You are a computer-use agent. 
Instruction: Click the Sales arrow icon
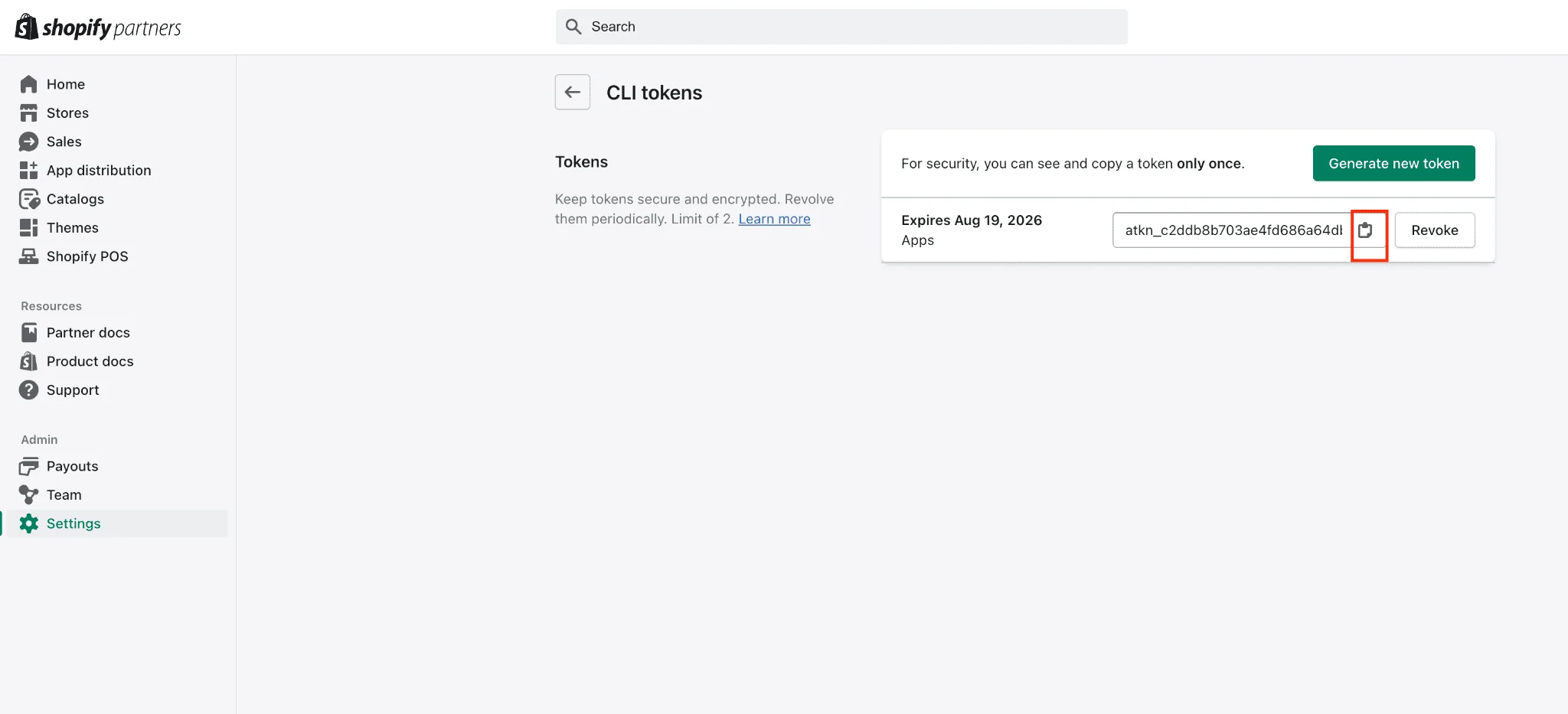[x=28, y=141]
